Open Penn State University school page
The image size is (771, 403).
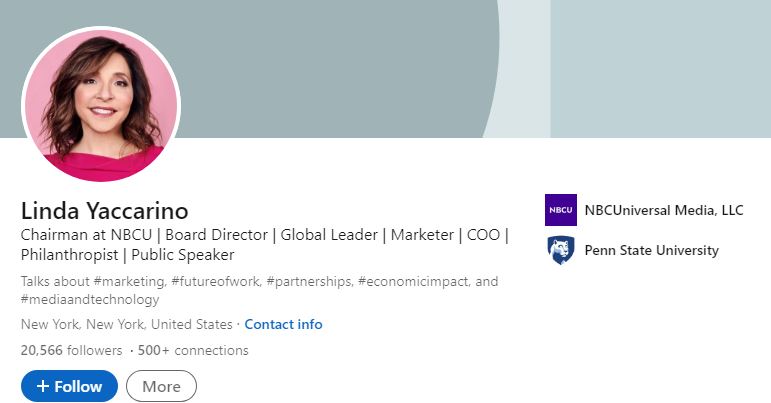(652, 250)
